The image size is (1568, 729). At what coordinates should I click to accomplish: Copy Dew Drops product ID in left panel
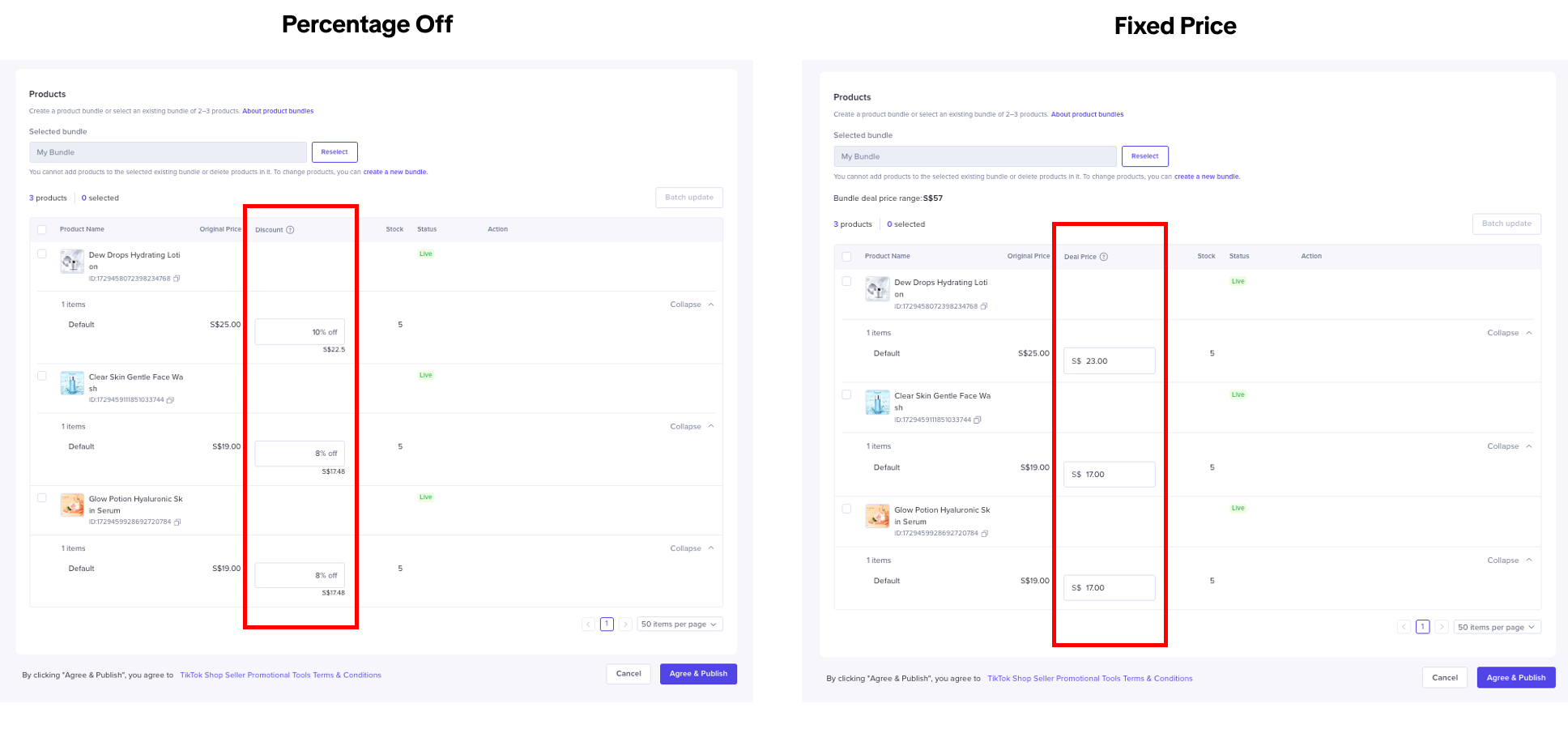177,279
